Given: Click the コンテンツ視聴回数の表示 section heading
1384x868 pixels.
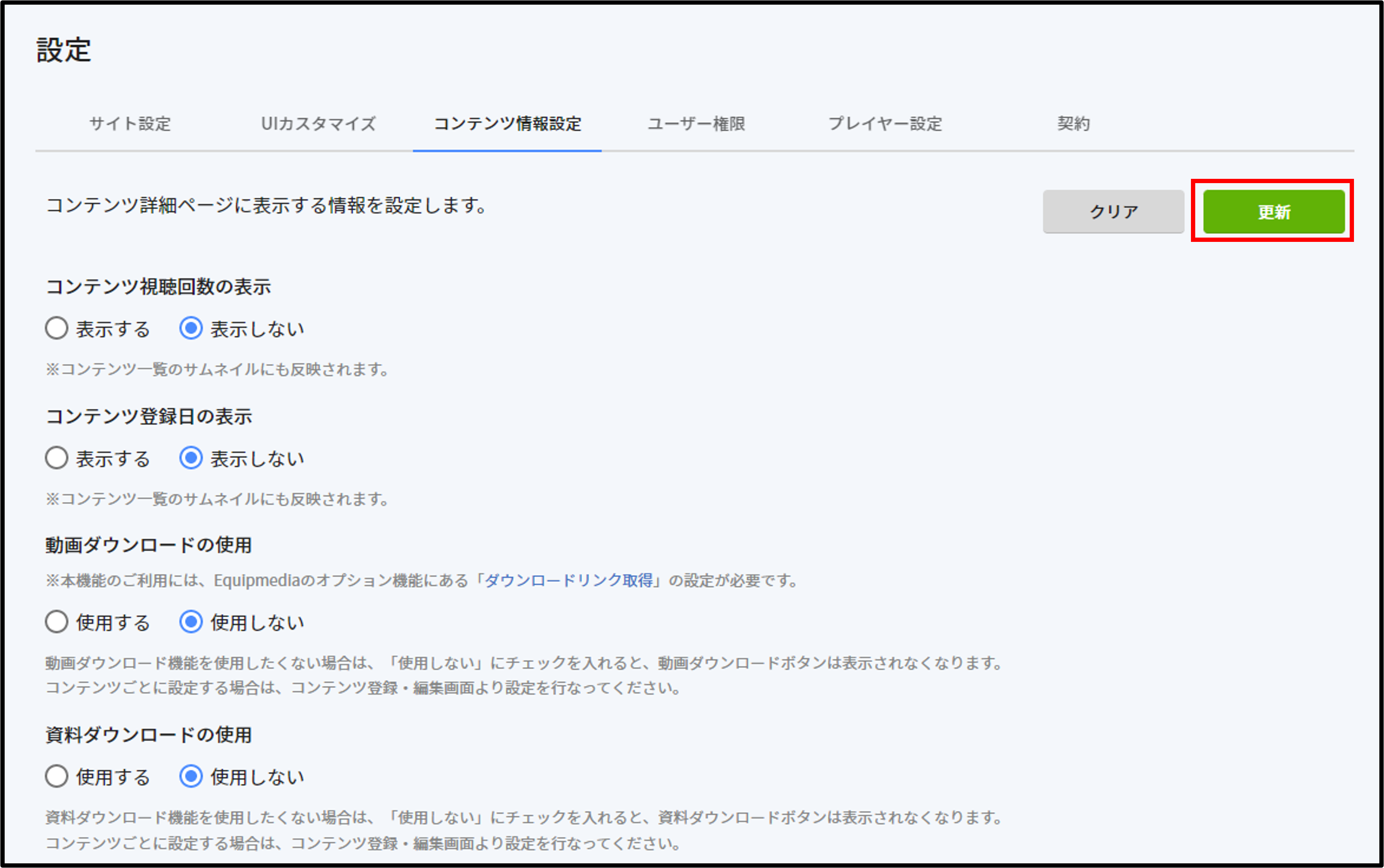Looking at the screenshot, I should click(158, 286).
